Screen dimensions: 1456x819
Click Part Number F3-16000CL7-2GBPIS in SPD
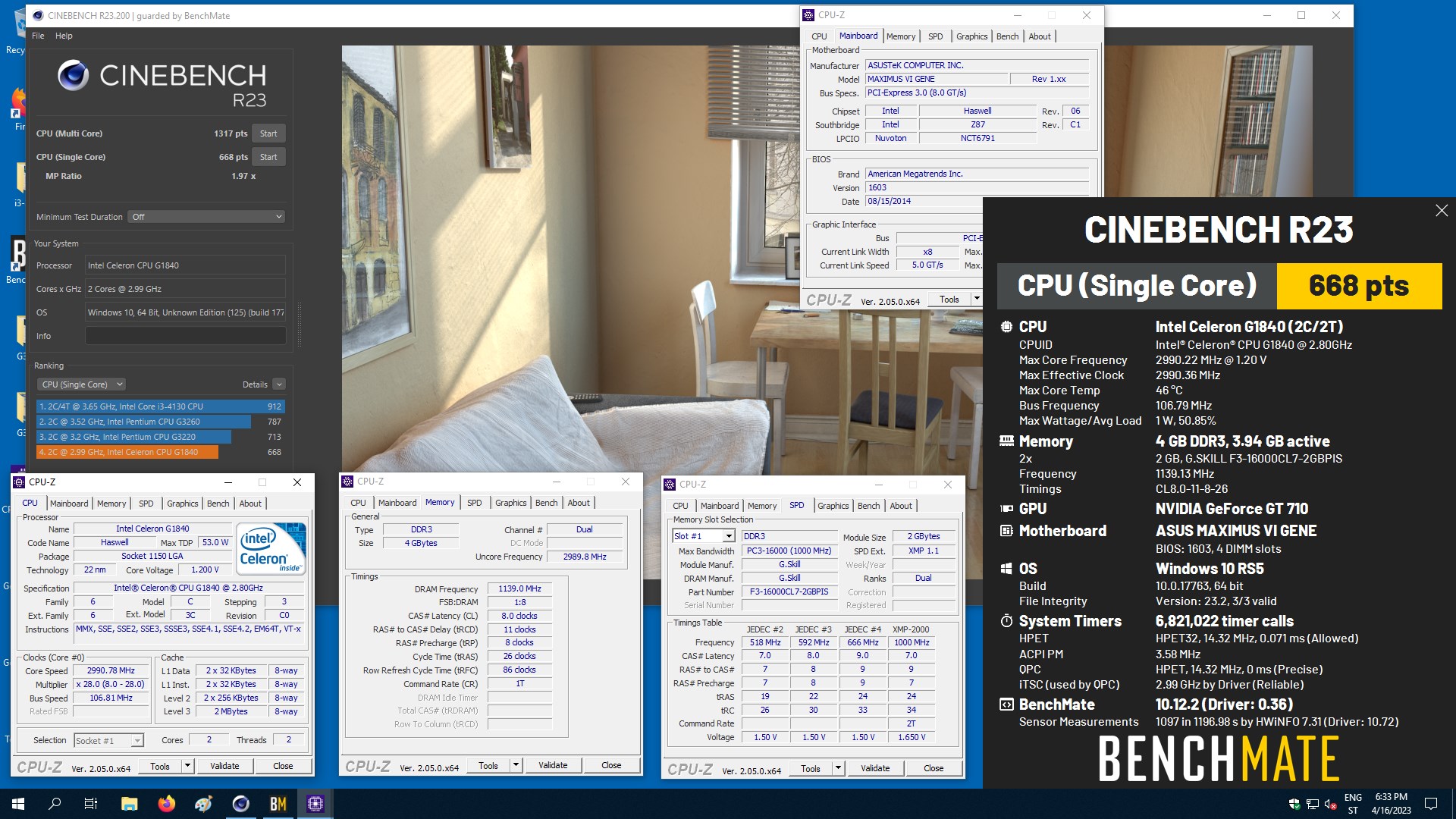789,592
